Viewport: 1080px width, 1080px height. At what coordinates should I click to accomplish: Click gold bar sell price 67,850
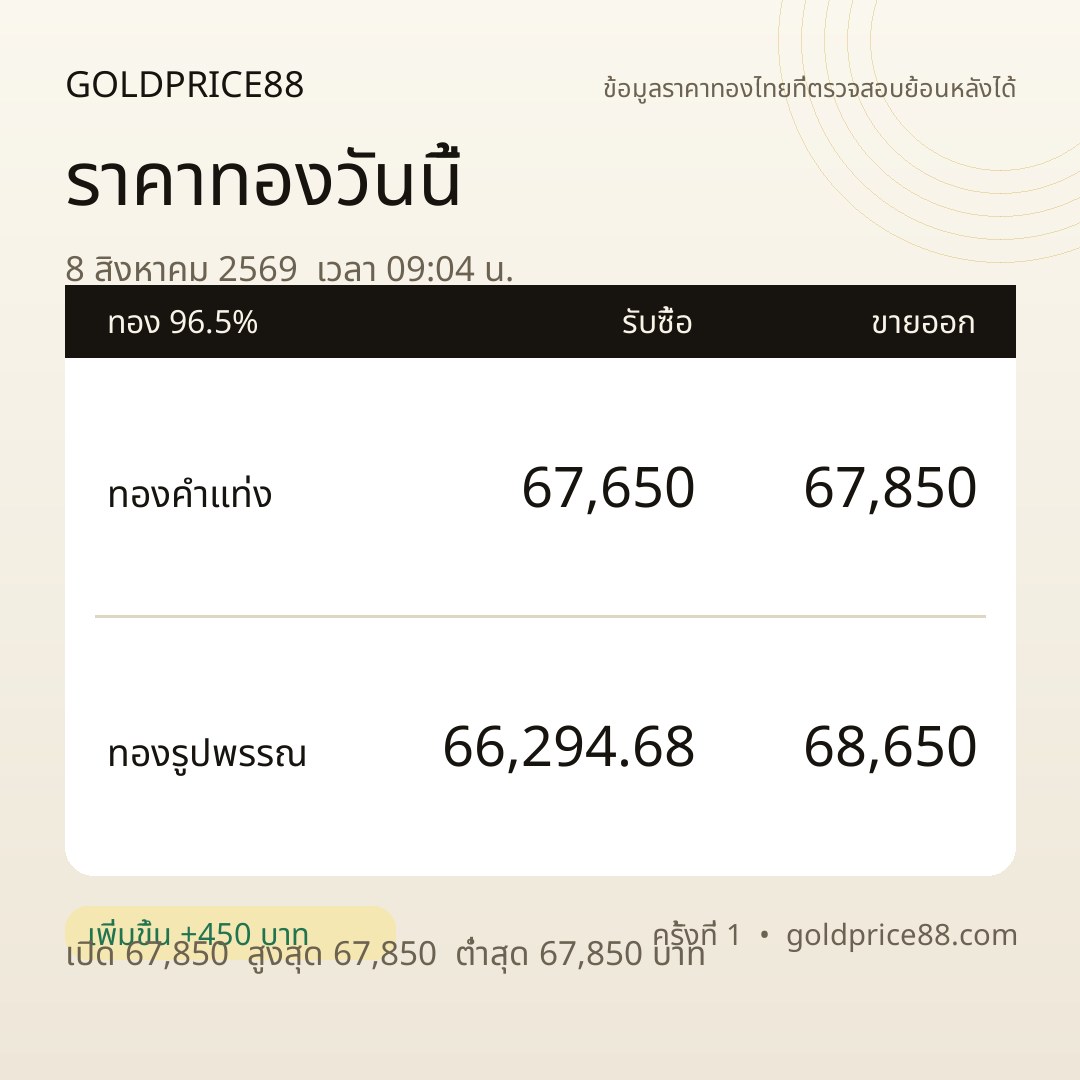[x=890, y=488]
